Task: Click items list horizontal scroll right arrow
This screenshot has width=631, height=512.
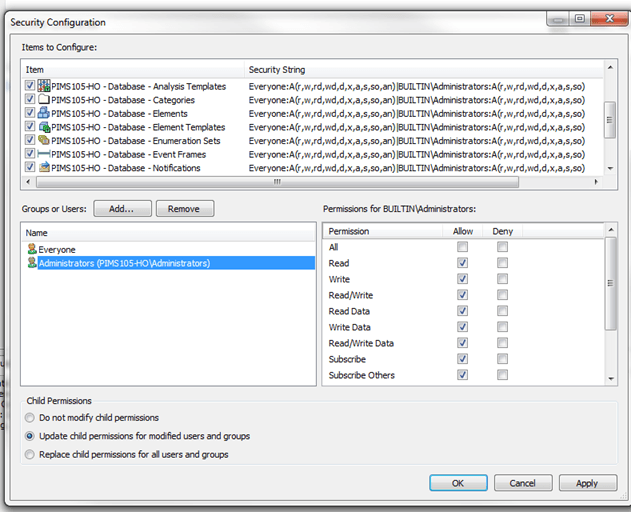Action: pos(596,182)
